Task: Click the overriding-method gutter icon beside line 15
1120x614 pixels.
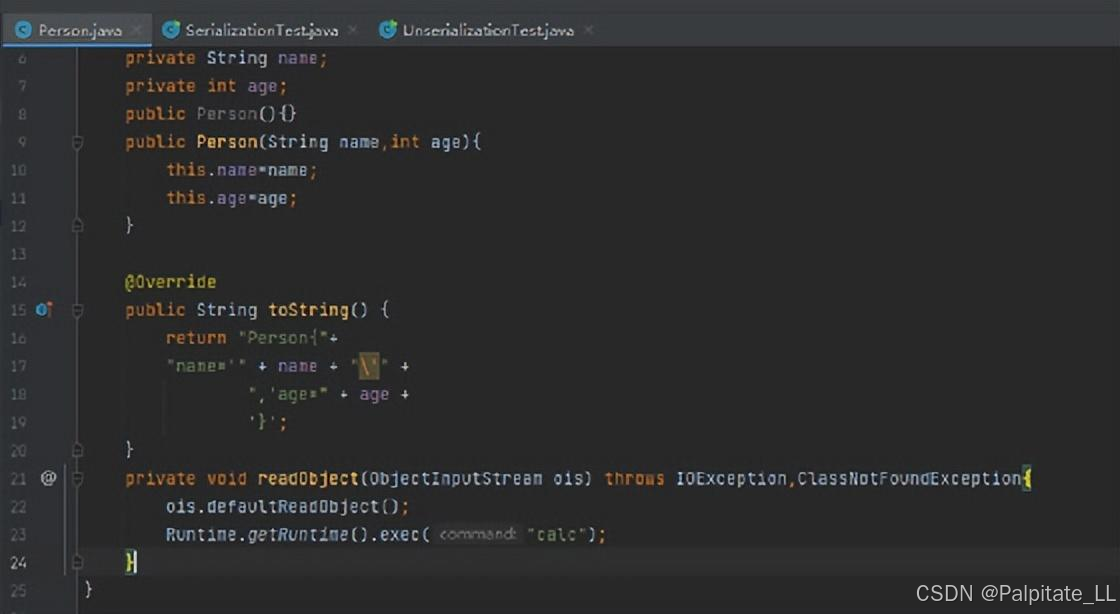Action: tap(43, 310)
